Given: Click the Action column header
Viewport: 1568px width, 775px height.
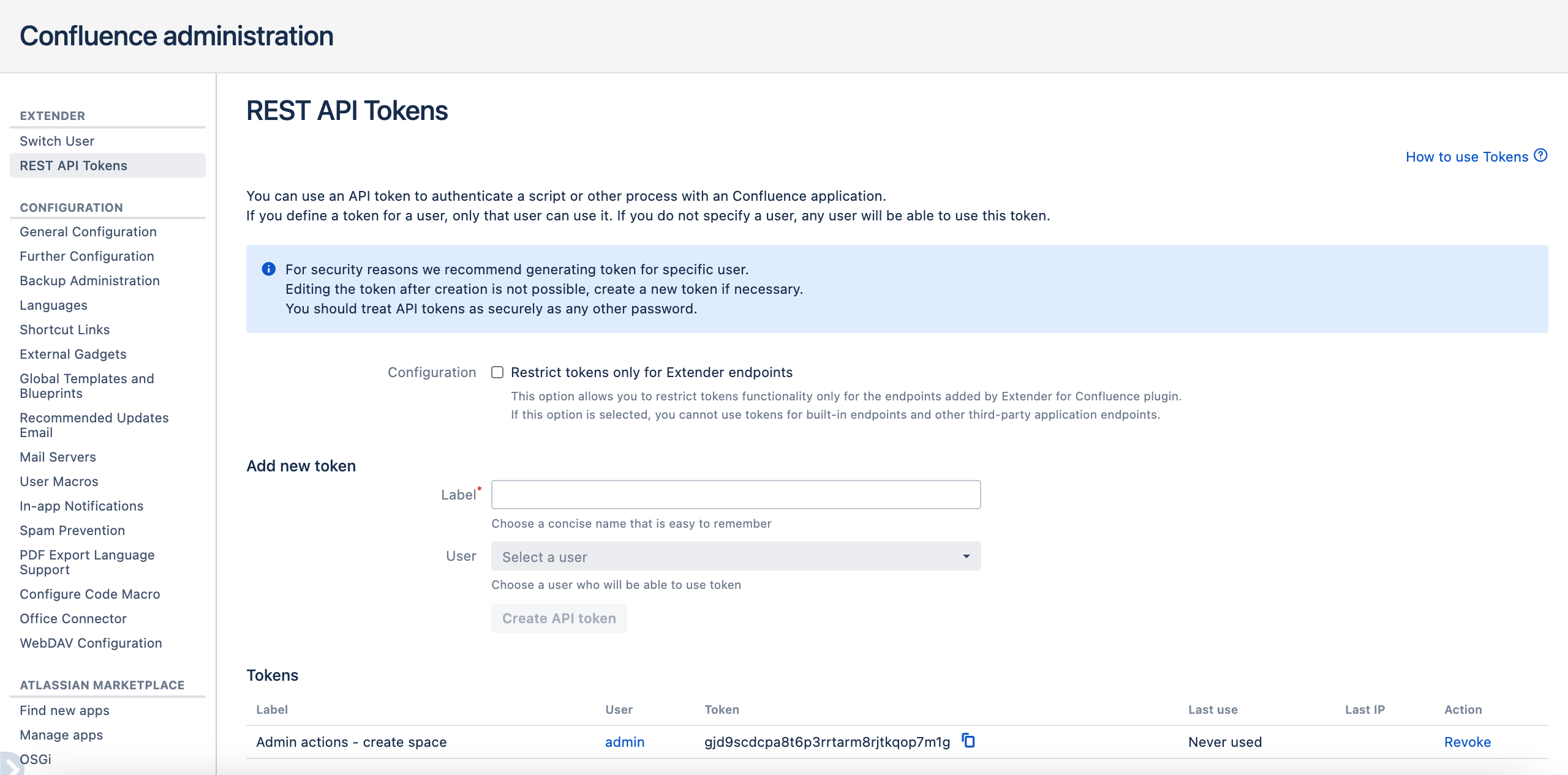Looking at the screenshot, I should tap(1463, 709).
